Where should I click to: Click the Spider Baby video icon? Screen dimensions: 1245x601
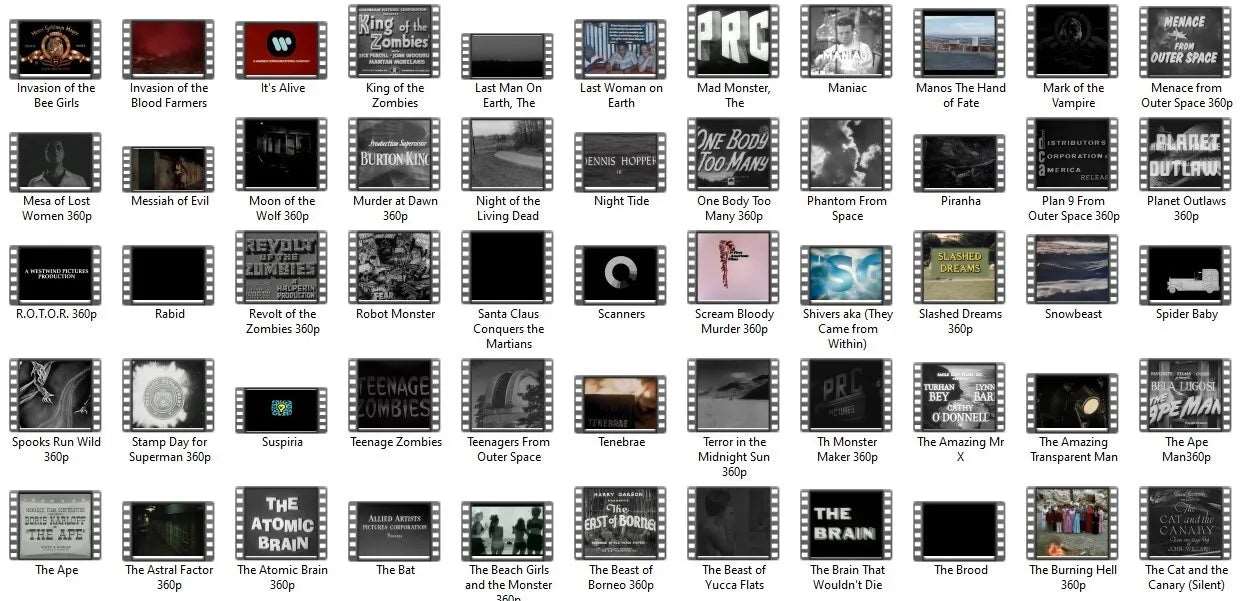[1186, 275]
